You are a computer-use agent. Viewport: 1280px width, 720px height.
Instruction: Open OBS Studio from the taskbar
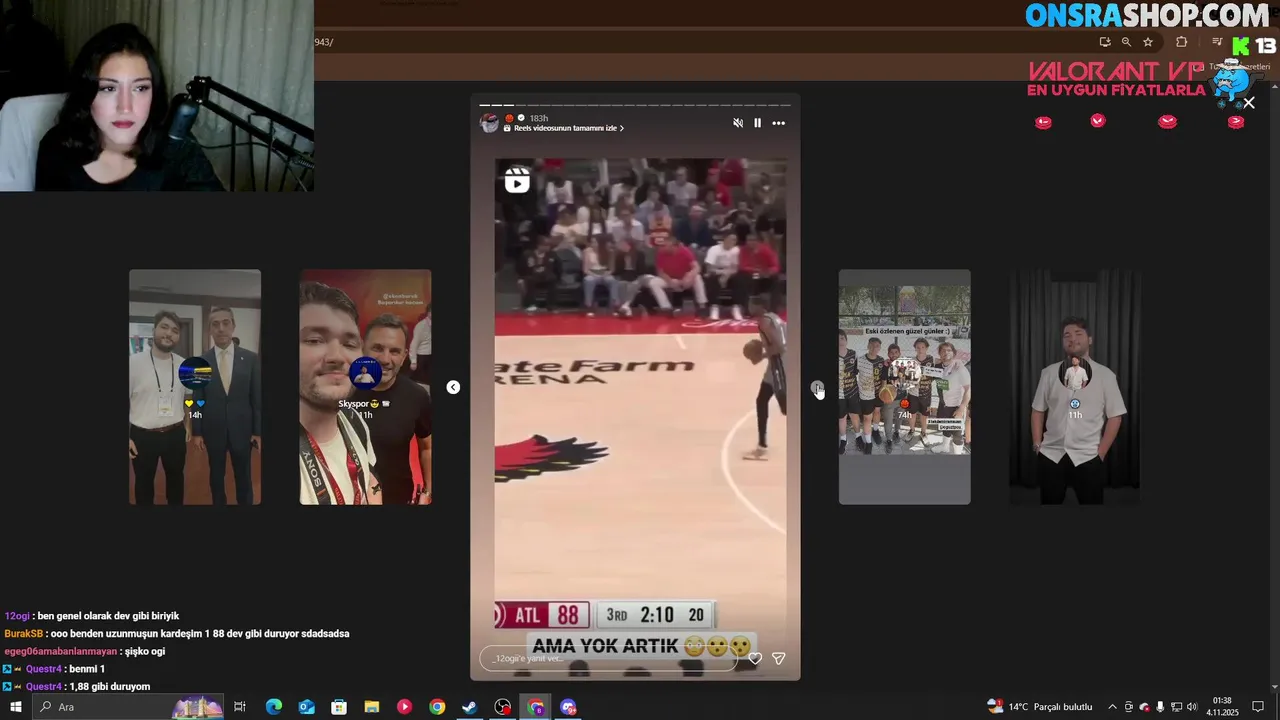pyautogui.click(x=502, y=707)
